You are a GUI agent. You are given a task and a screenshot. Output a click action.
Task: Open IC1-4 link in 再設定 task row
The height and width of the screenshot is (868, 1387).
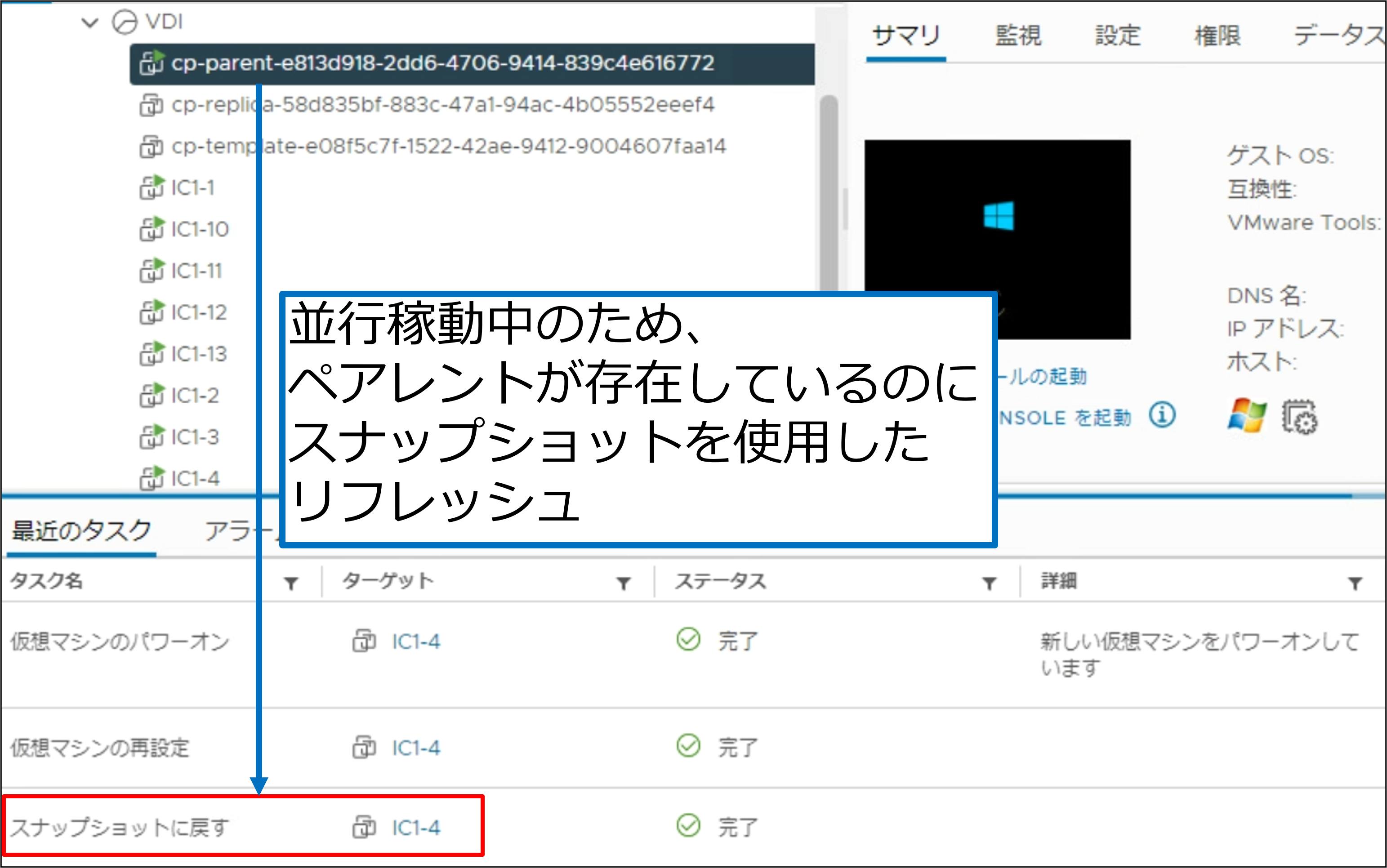coord(415,748)
